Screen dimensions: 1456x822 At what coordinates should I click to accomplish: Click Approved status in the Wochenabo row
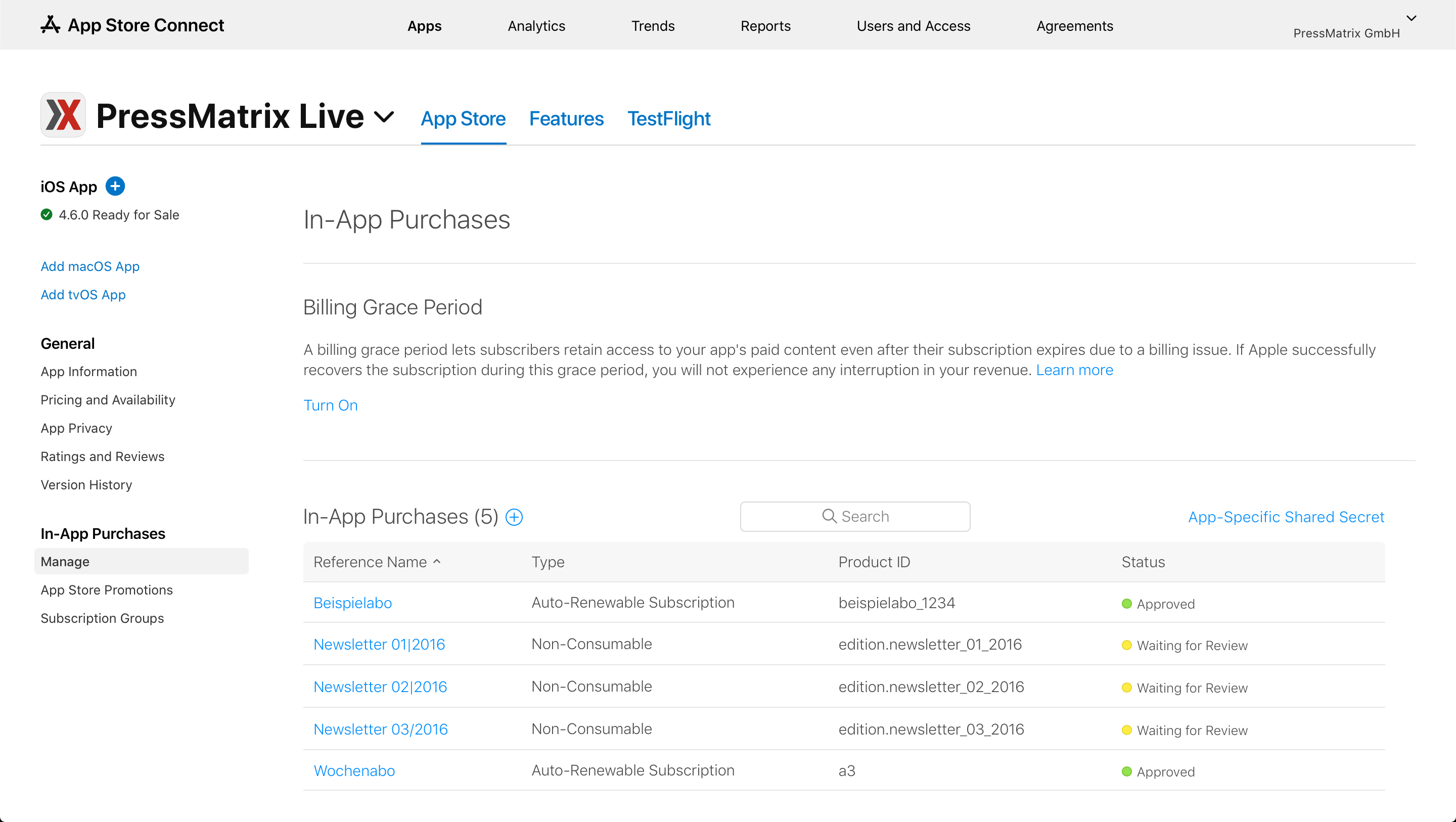point(1158,771)
